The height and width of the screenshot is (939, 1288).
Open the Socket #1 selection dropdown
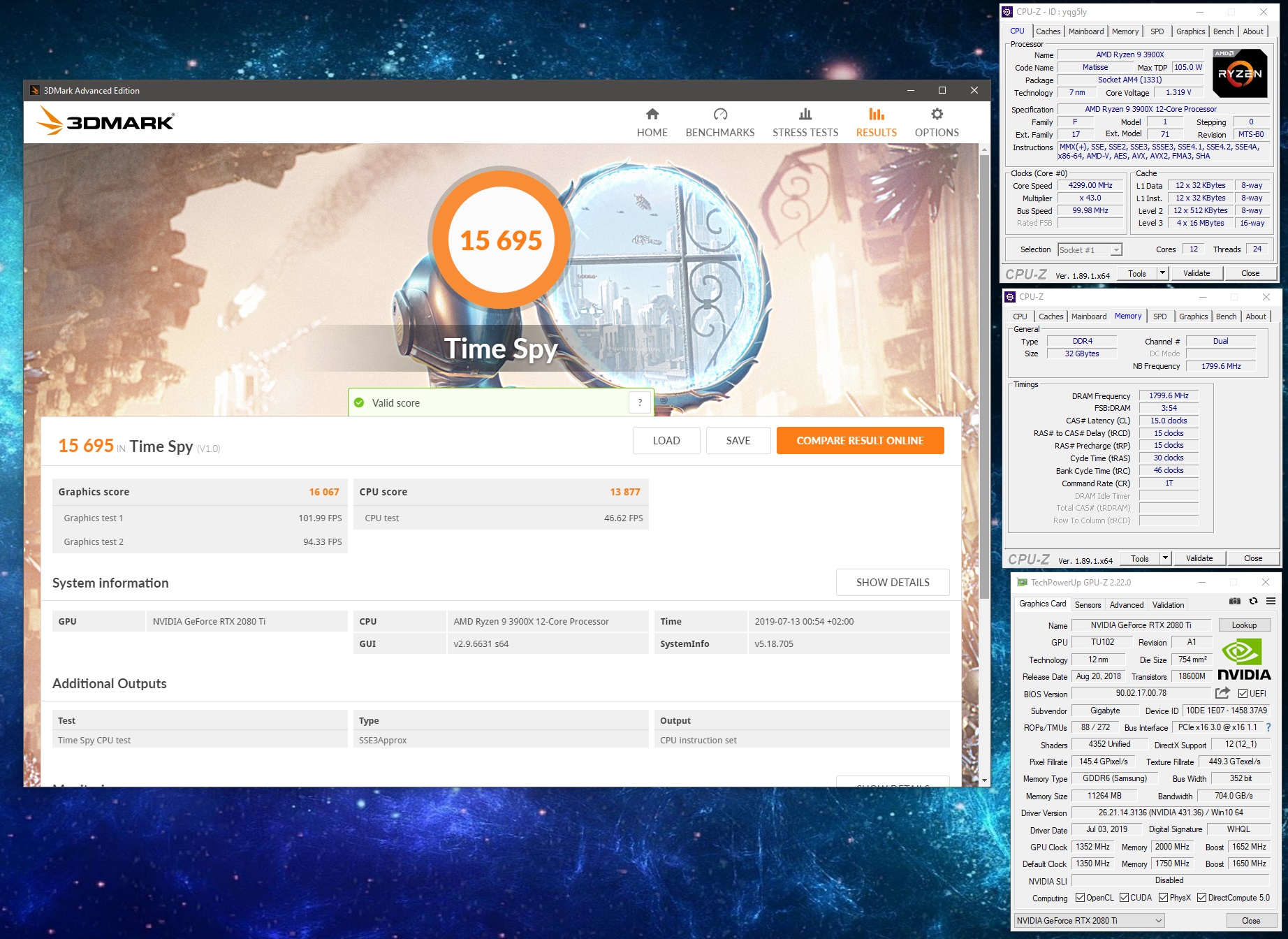click(x=1090, y=249)
